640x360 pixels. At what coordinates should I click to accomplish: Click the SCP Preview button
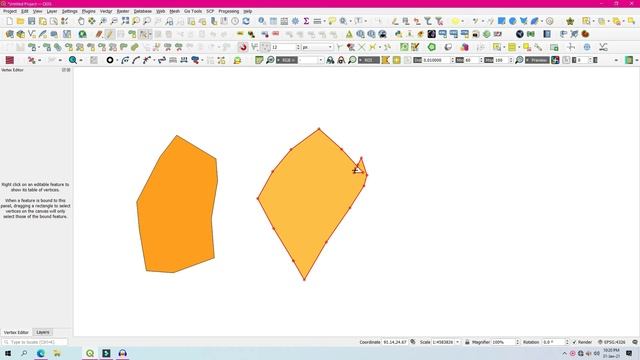pyautogui.click(x=537, y=60)
